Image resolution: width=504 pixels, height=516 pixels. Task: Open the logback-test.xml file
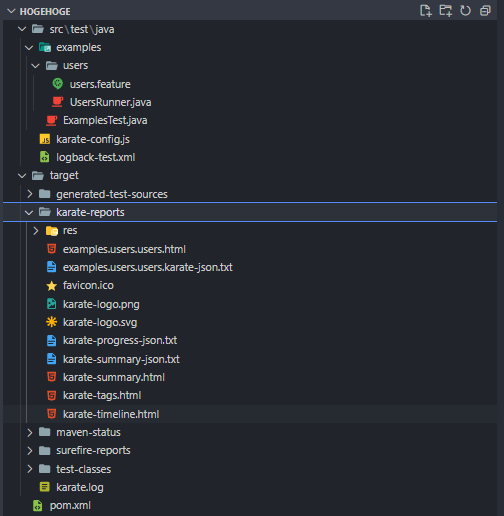click(95, 157)
